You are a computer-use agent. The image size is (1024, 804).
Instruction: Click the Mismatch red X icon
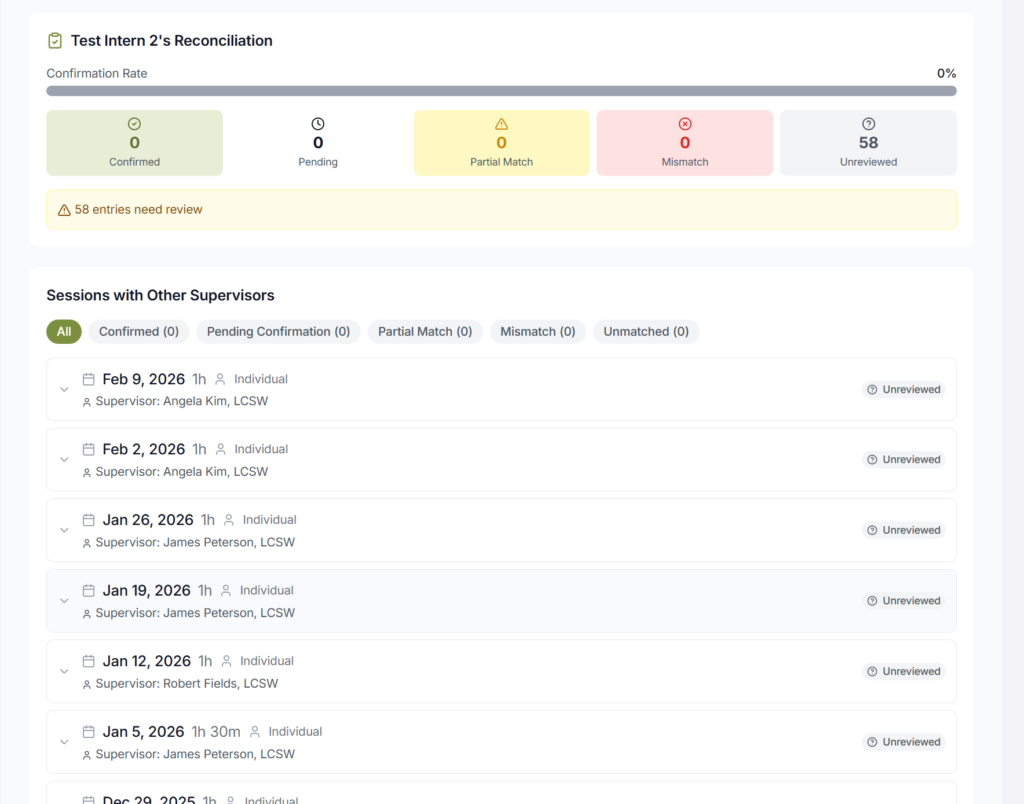(x=685, y=124)
